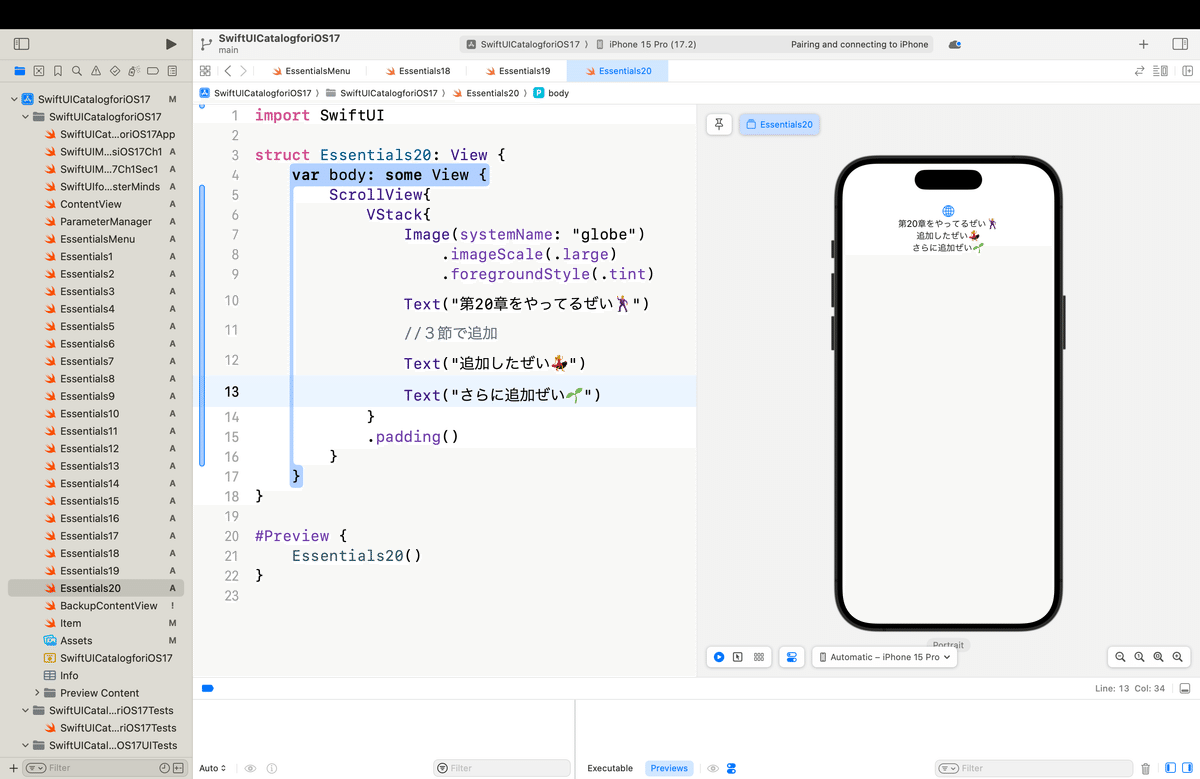Select the Previews console output button
This screenshot has height=779, width=1200.
tap(669, 768)
